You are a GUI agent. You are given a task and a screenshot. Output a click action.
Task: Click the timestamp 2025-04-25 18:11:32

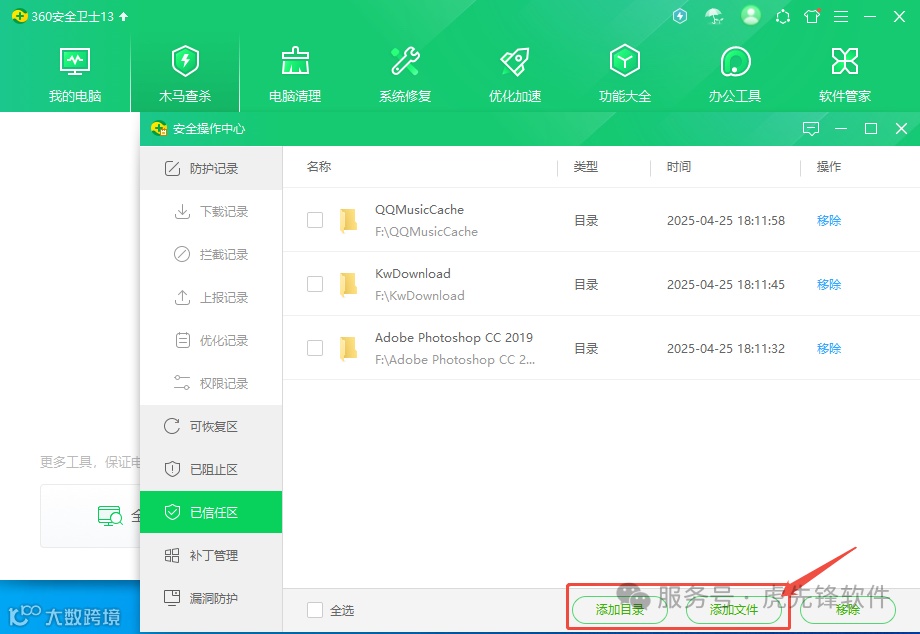pos(726,348)
